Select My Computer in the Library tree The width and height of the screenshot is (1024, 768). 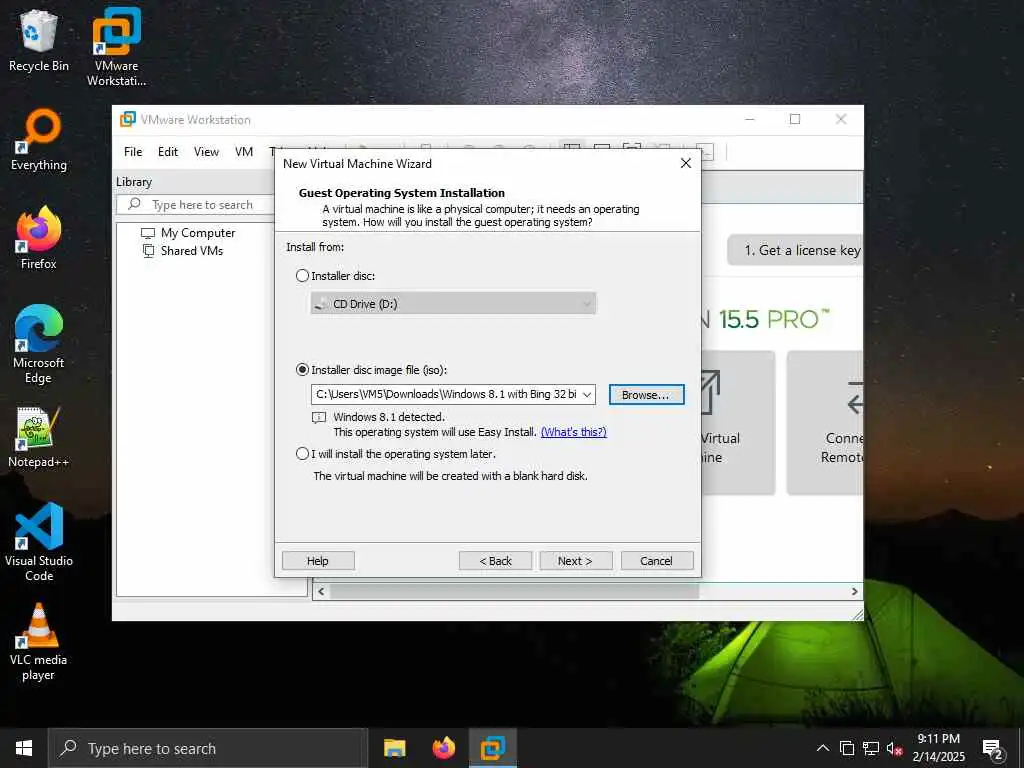pyautogui.click(x=198, y=232)
